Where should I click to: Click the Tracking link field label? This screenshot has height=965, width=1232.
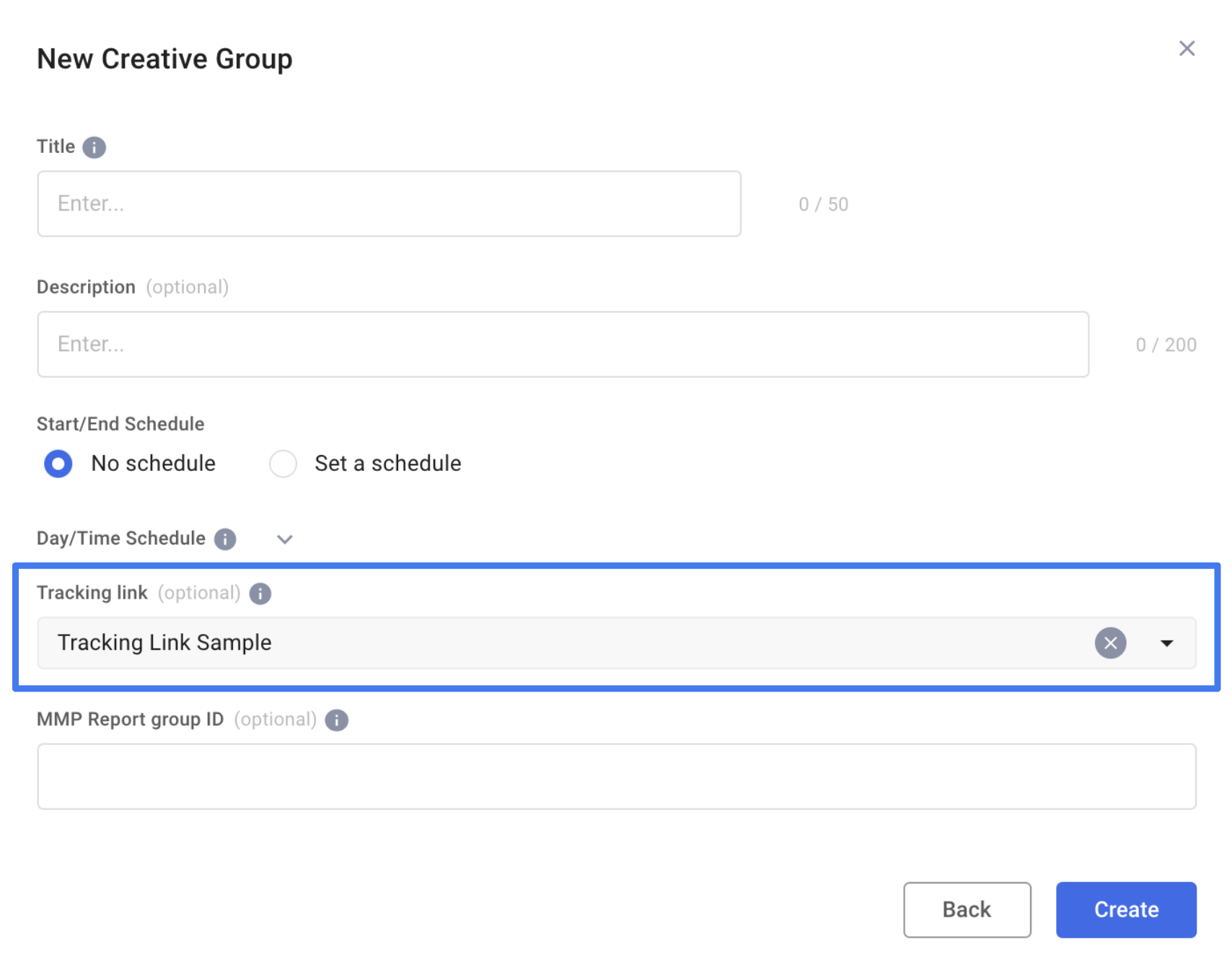point(92,593)
